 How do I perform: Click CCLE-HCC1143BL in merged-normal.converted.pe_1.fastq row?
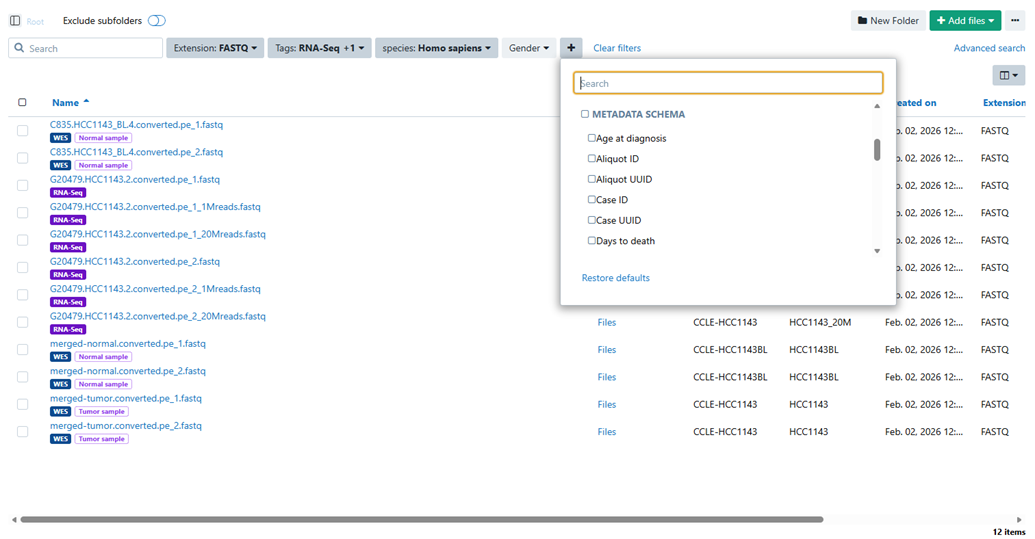pyautogui.click(x=730, y=350)
